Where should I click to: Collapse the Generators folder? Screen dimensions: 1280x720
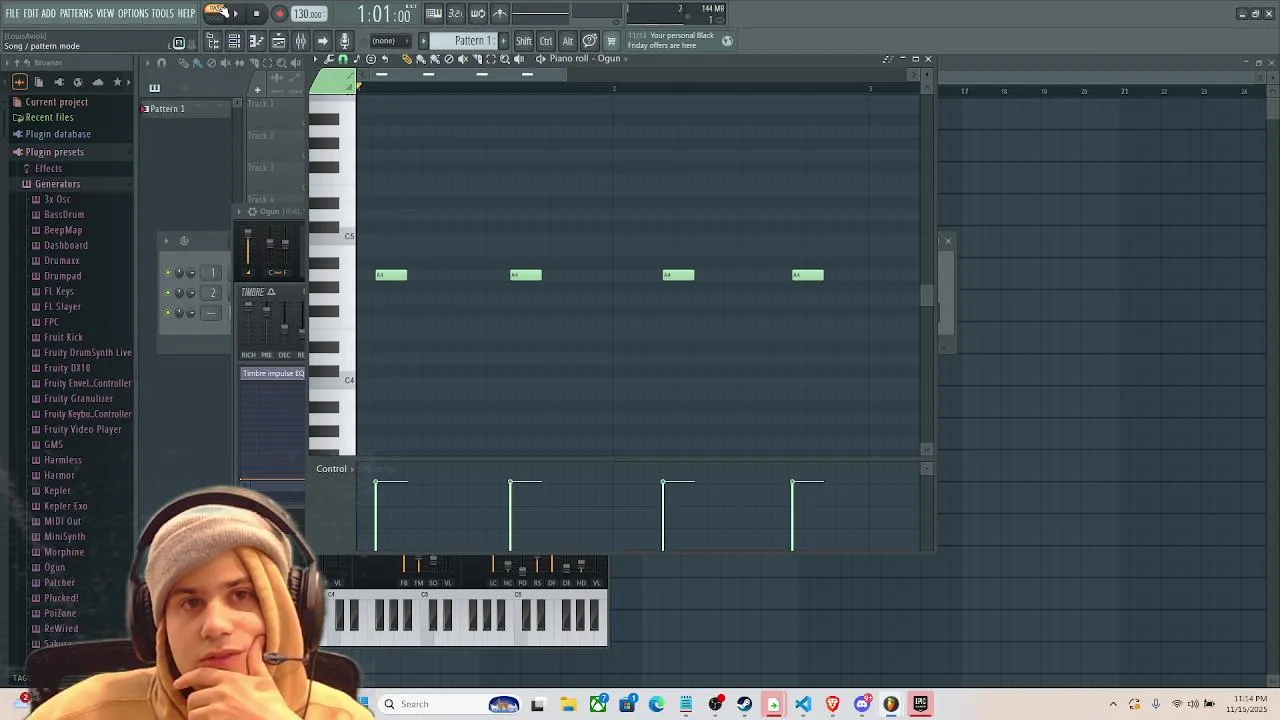click(57, 184)
